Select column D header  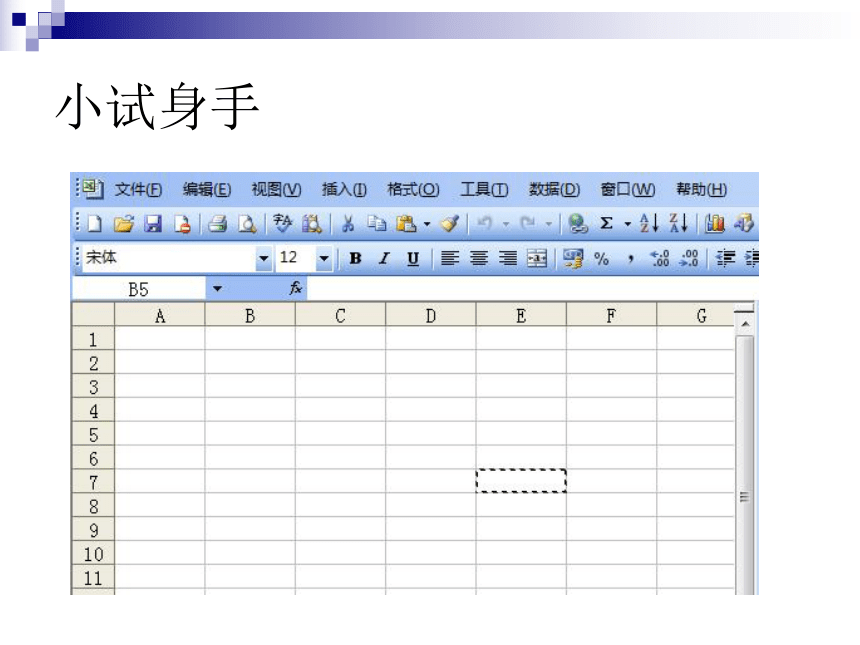[x=431, y=315]
